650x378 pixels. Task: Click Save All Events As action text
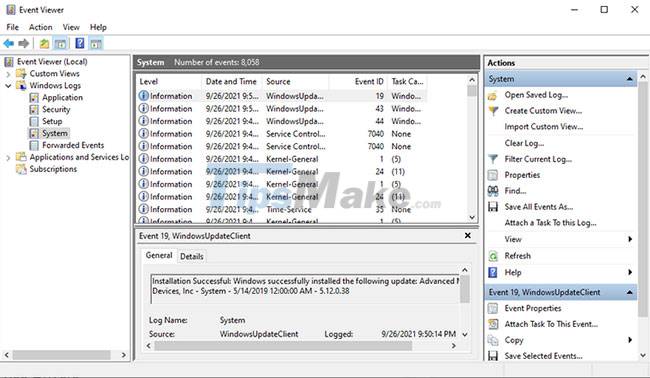tap(539, 207)
